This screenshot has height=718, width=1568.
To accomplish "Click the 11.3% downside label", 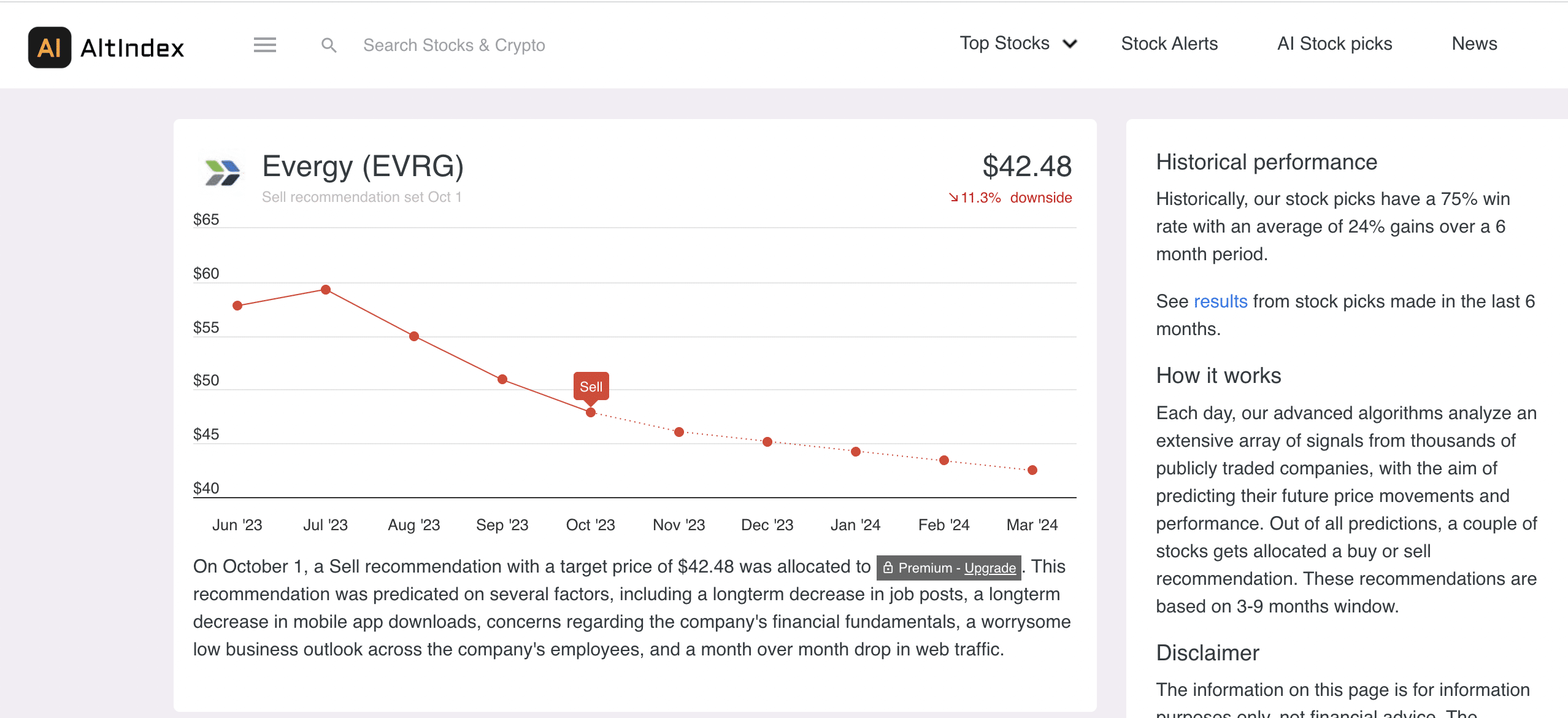I will coord(1010,198).
